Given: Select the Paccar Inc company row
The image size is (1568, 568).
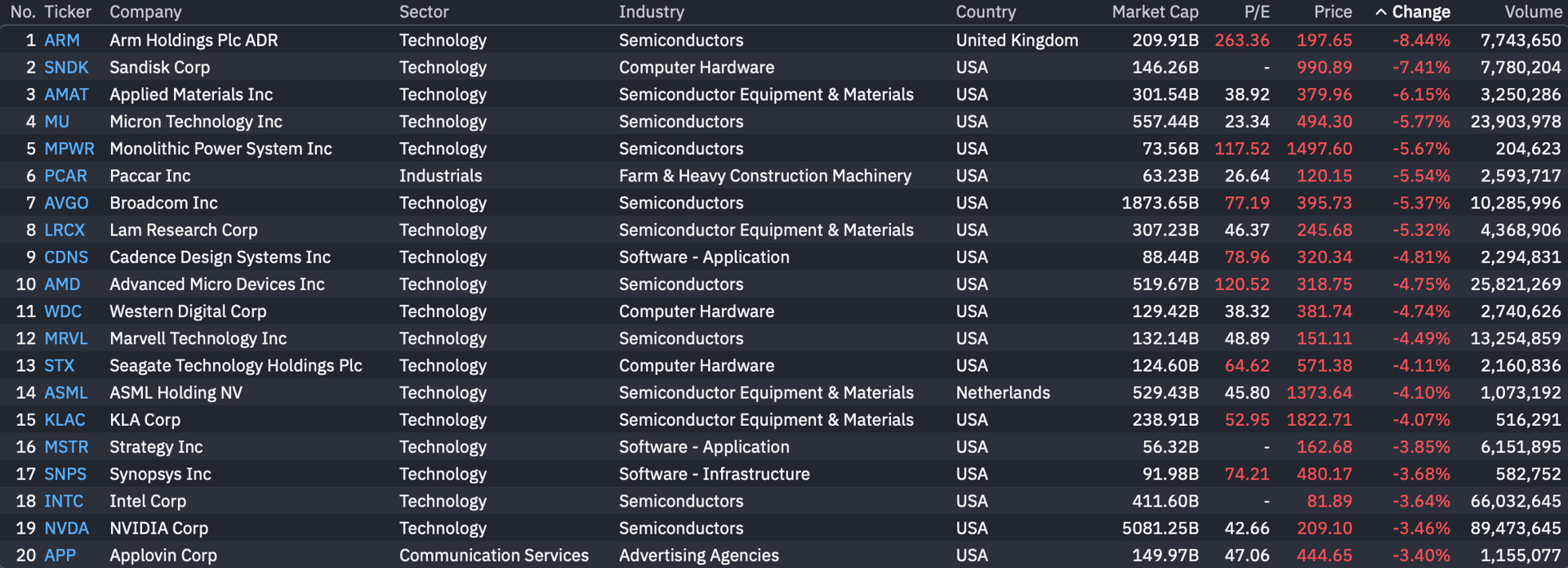Looking at the screenshot, I should (x=150, y=176).
